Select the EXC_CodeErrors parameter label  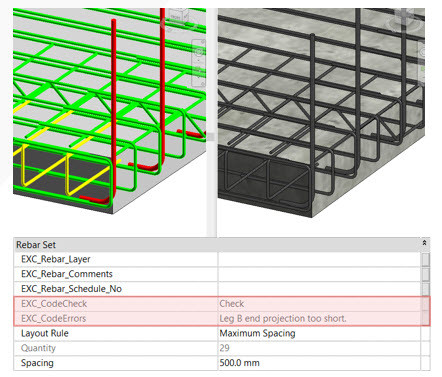53,319
